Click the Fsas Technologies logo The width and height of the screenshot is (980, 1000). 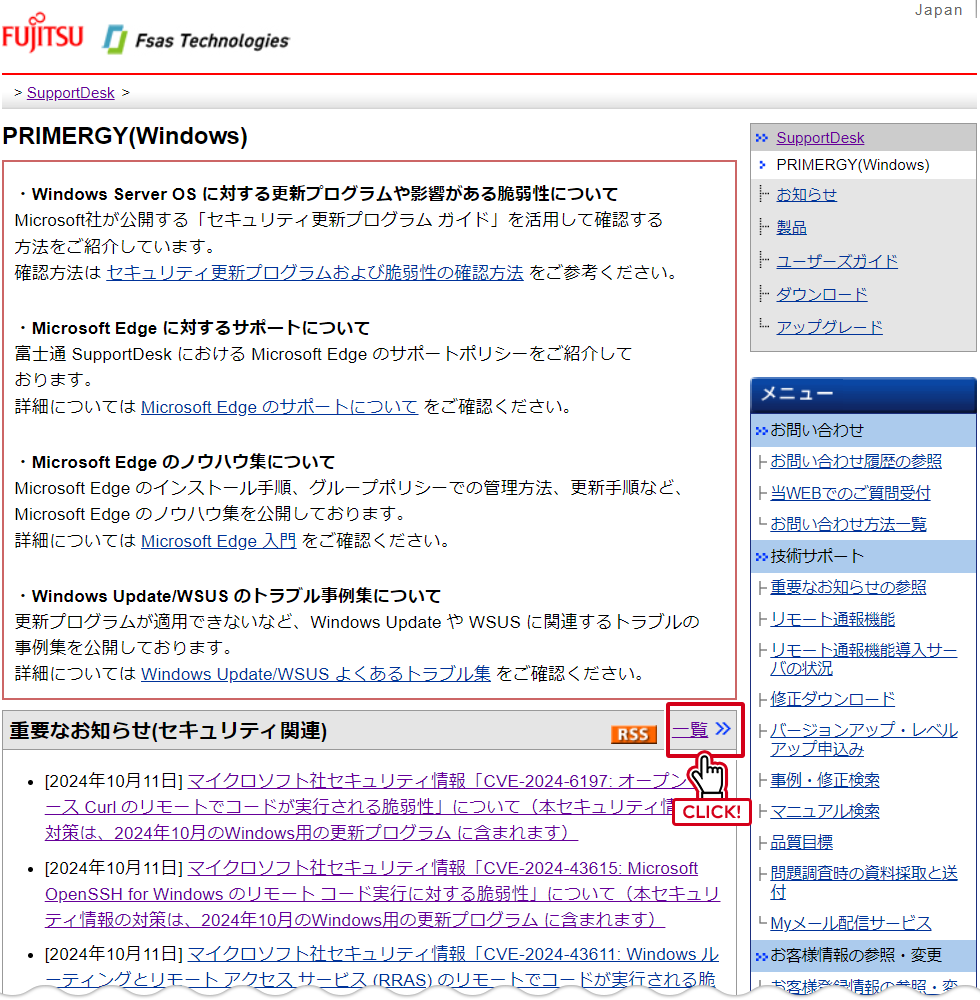196,40
